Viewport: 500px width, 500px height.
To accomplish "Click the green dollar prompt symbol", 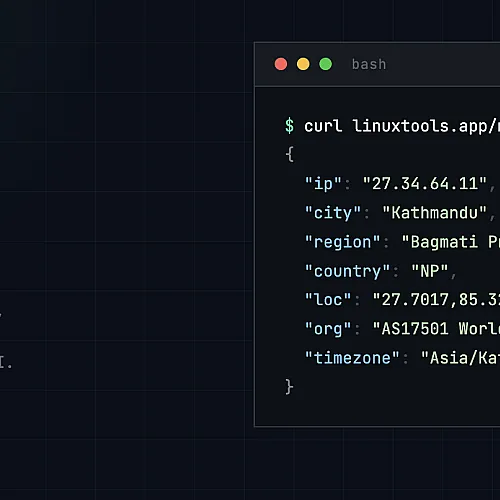I will (x=289, y=126).
